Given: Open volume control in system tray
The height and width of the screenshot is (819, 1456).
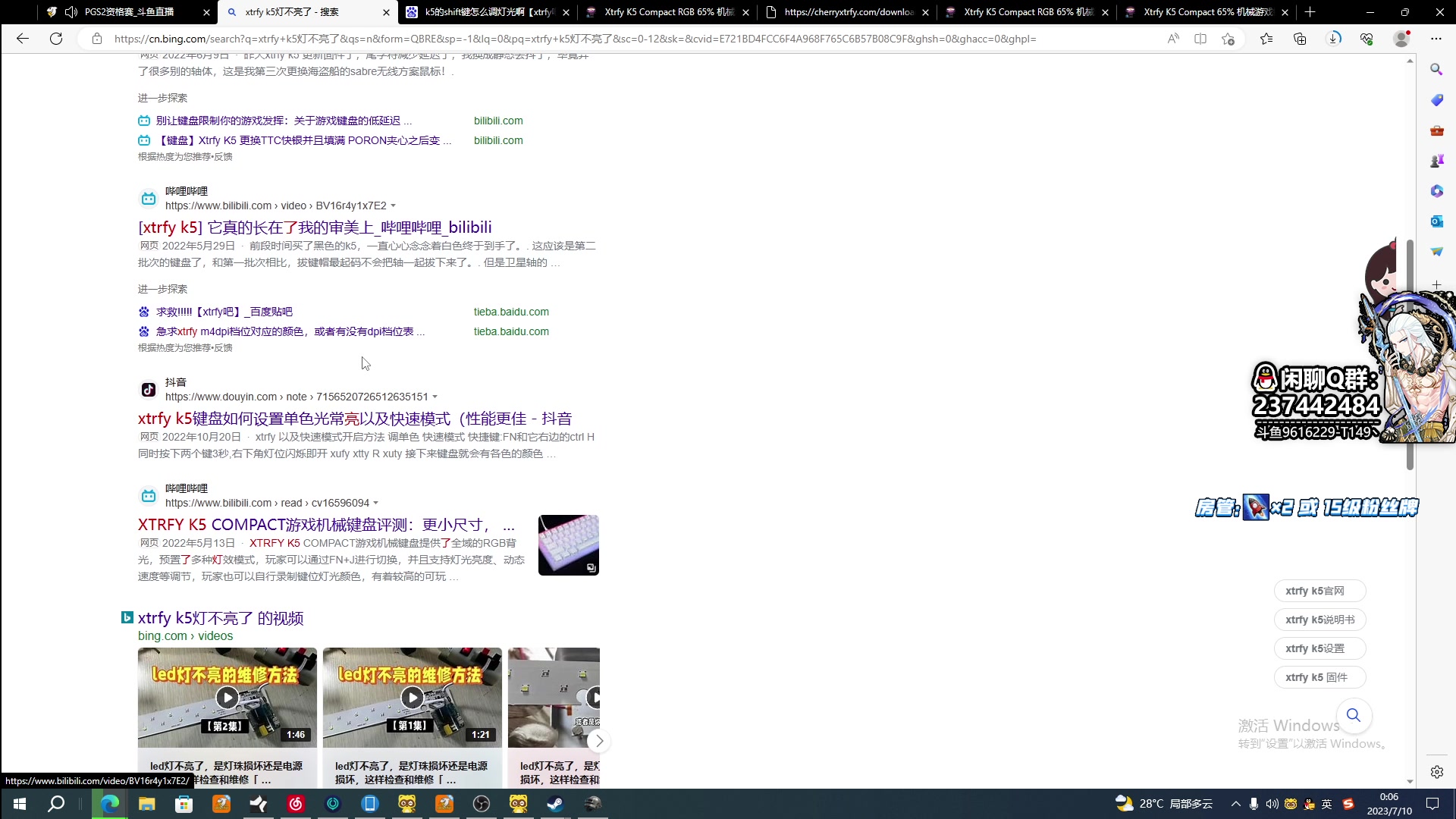Looking at the screenshot, I should (x=1272, y=804).
